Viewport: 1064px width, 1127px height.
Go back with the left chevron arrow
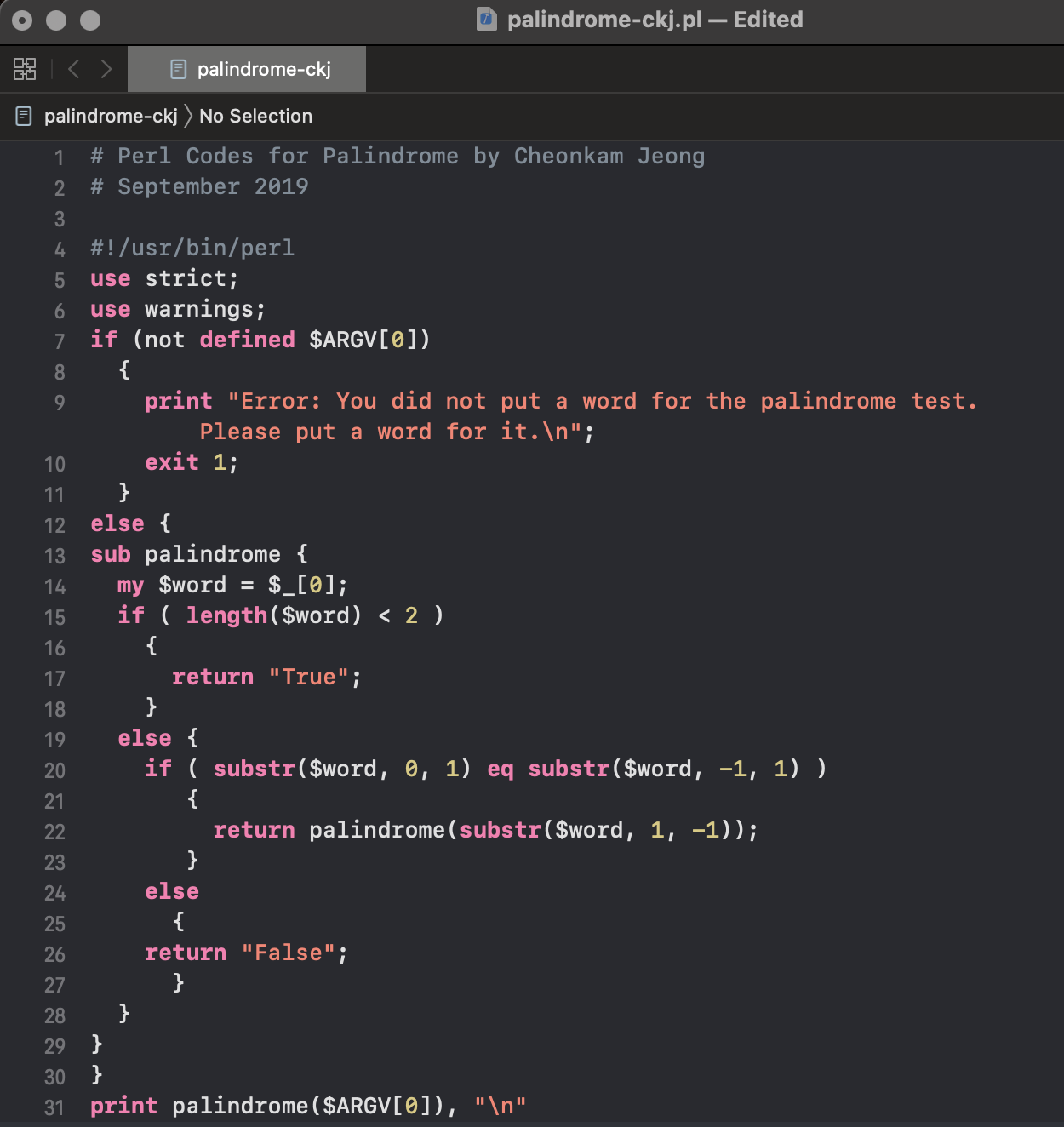pyautogui.click(x=73, y=69)
